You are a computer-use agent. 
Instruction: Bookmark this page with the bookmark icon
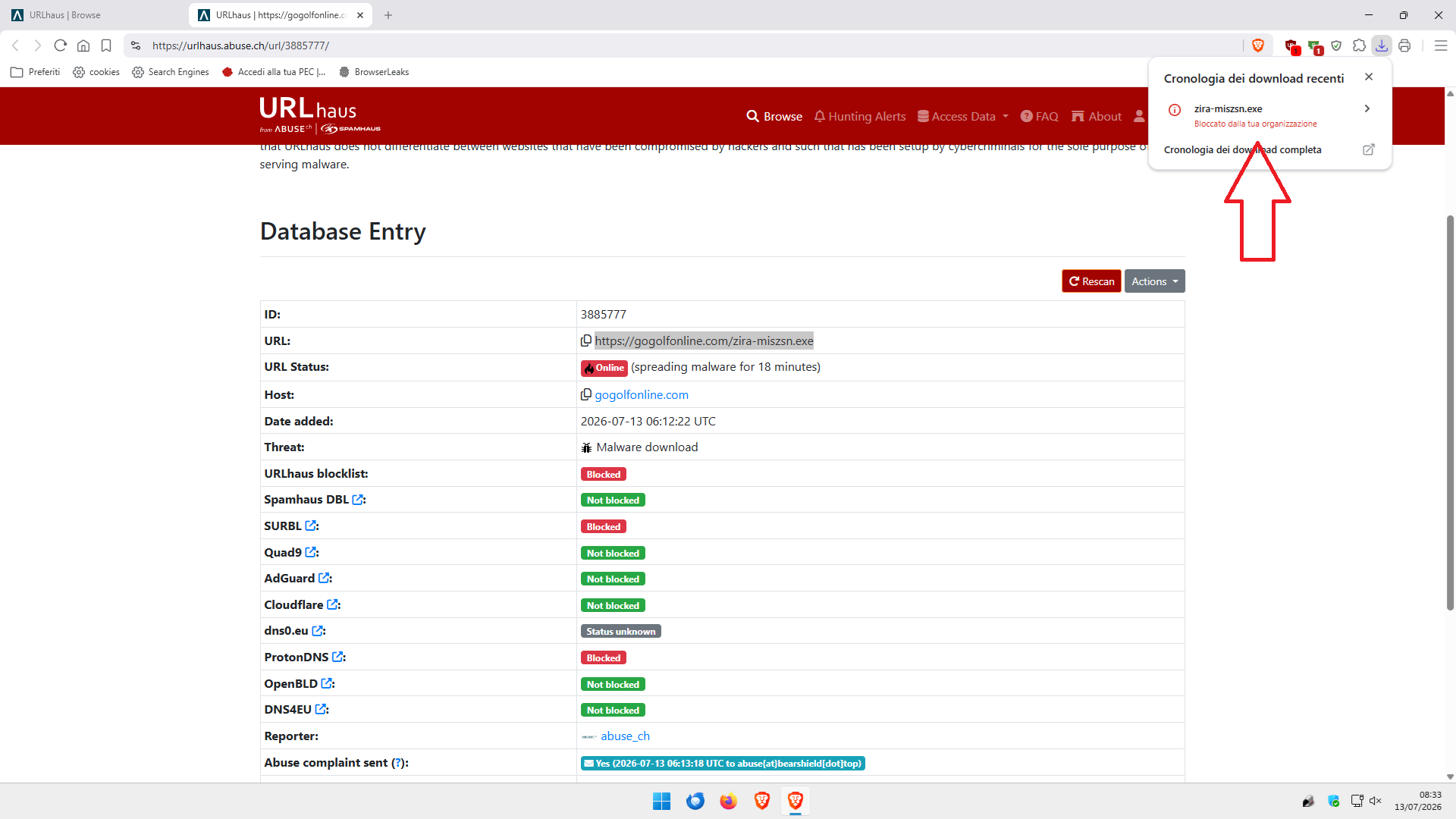pos(106,45)
